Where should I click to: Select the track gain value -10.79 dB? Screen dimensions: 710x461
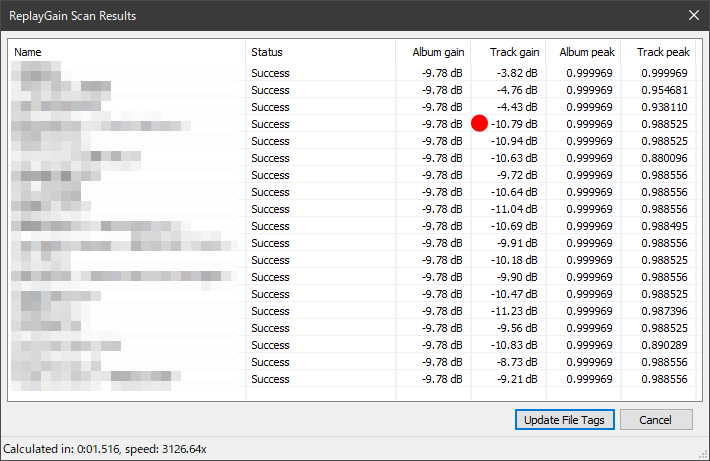coord(514,124)
